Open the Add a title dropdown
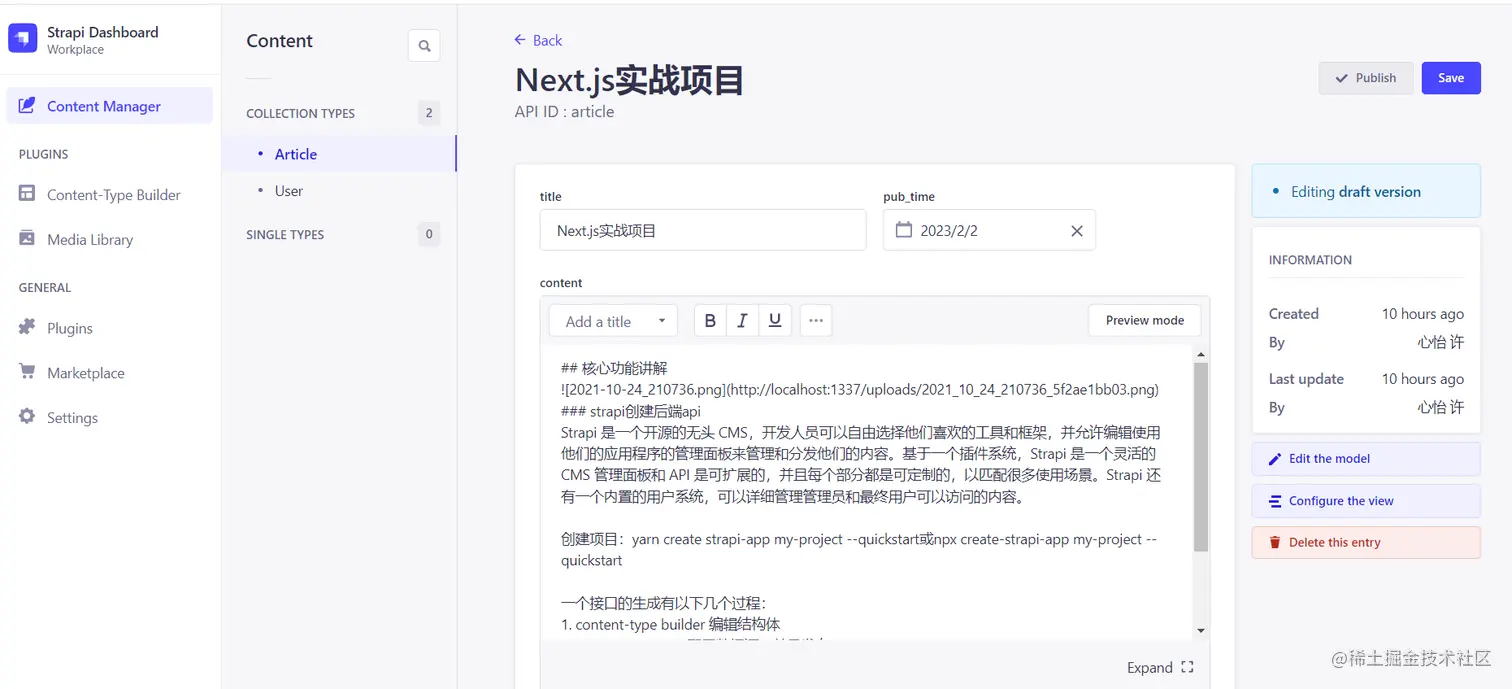1512x689 pixels. coord(613,321)
